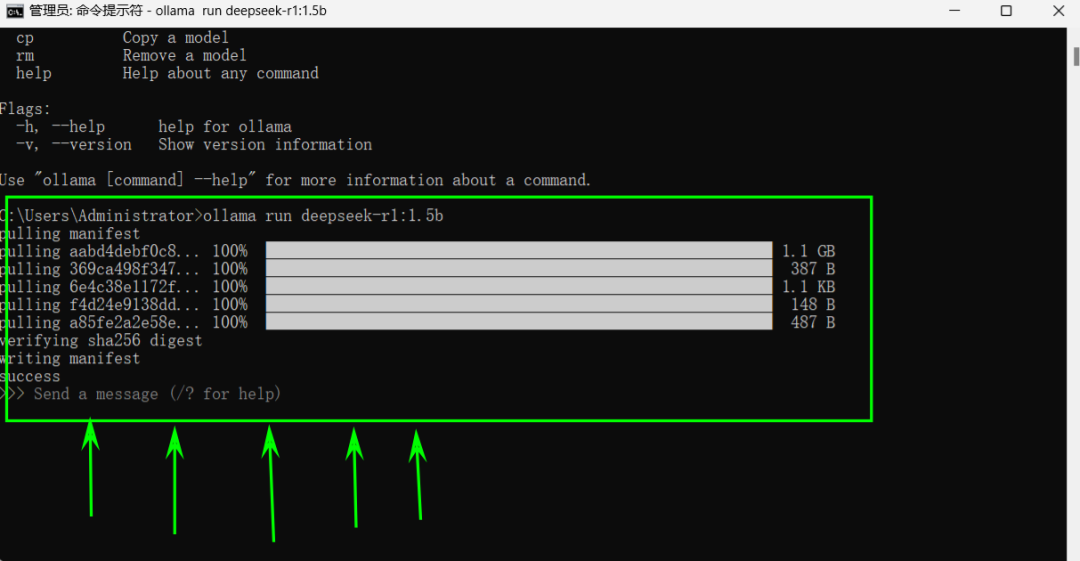Click progress bar for 369ca498f347 layer
1080x561 pixels.
point(519,268)
